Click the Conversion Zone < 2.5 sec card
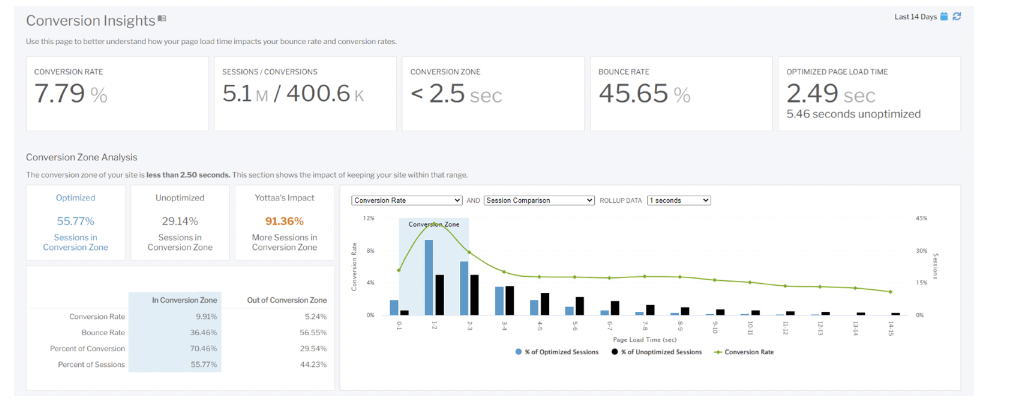This screenshot has height=418, width=1012. pyautogui.click(x=493, y=94)
